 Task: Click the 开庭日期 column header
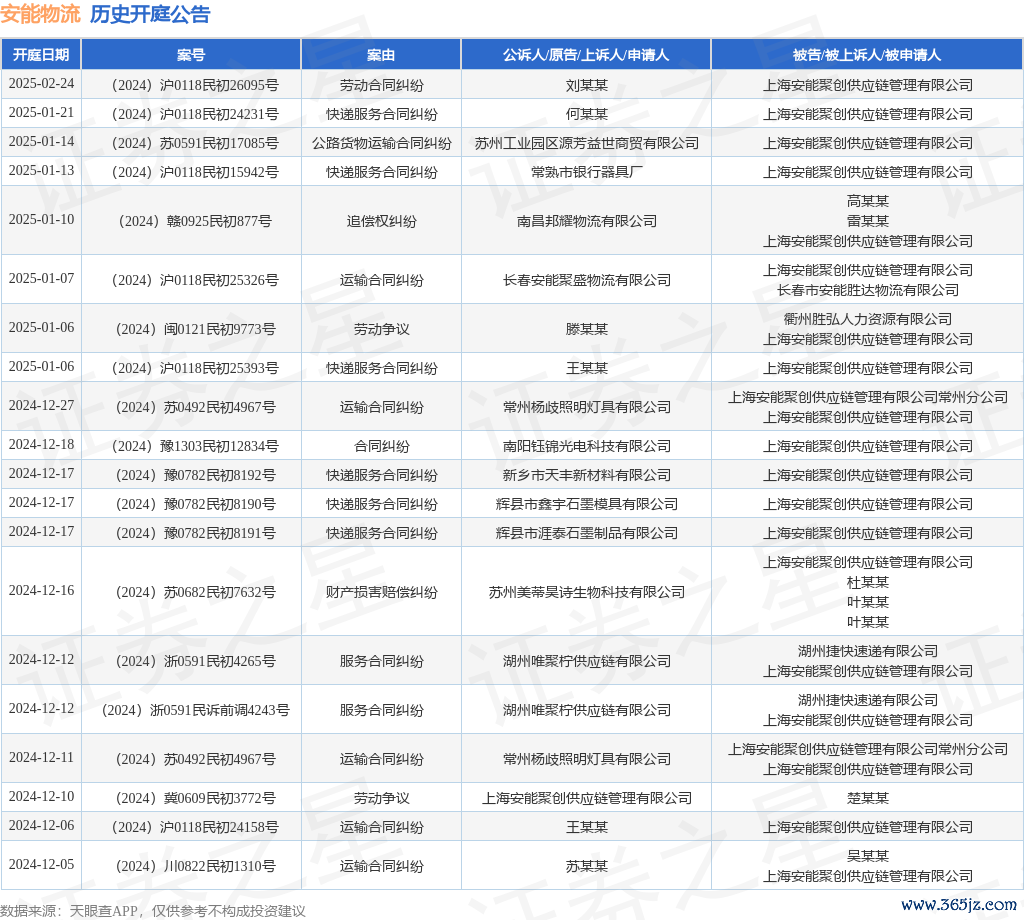click(41, 55)
